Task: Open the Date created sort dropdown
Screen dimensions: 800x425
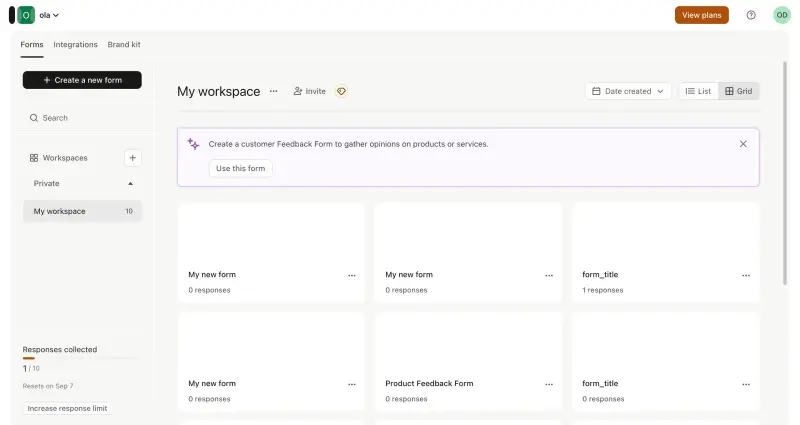Action: pos(628,91)
